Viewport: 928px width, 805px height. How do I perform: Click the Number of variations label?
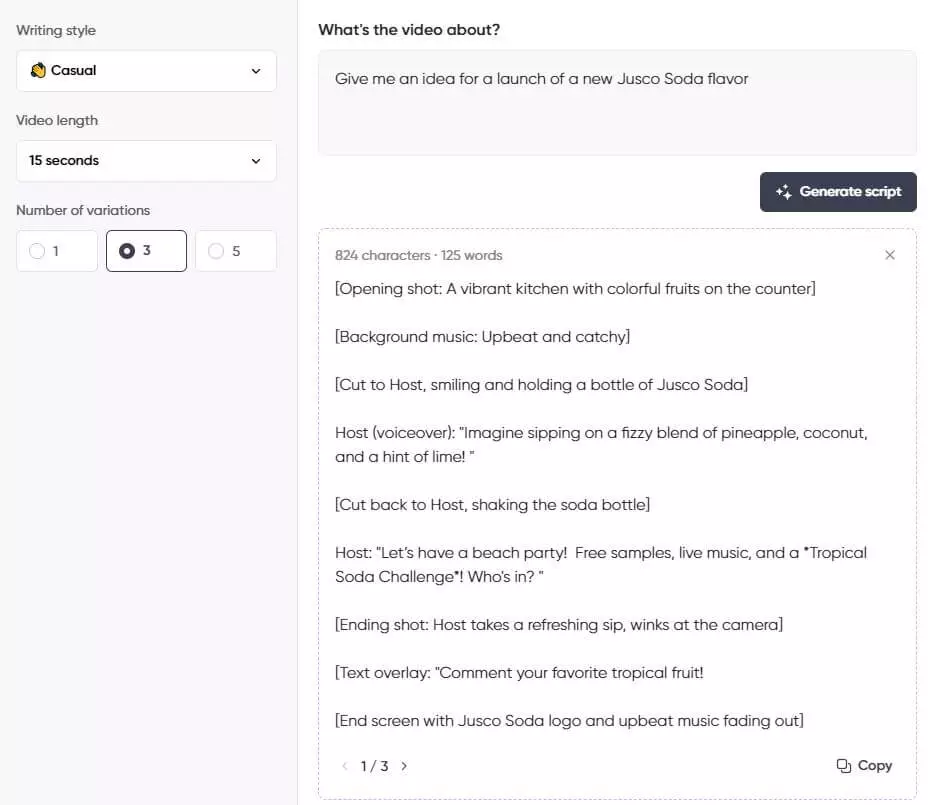pos(83,210)
